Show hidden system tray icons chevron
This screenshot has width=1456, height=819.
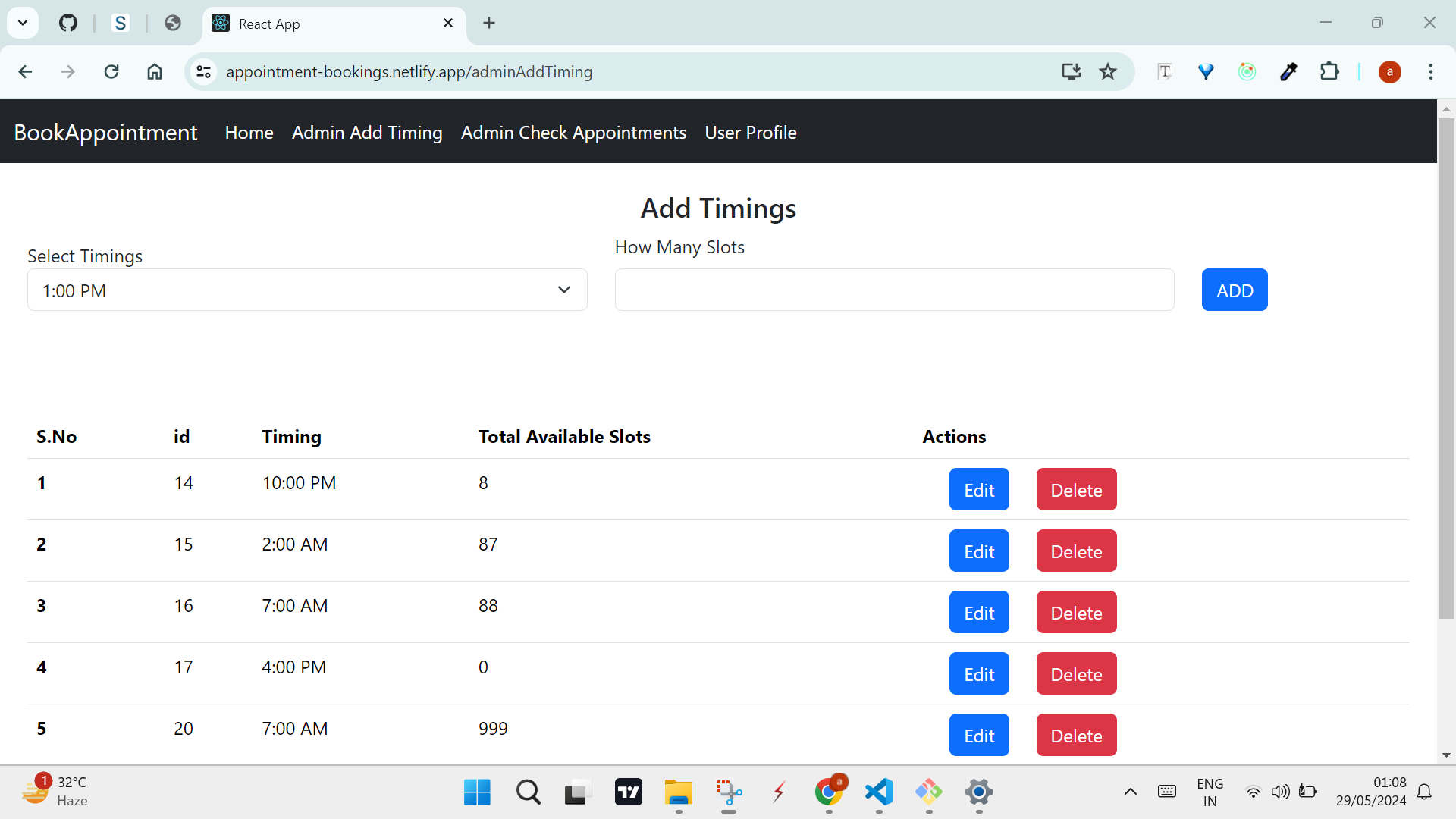tap(1130, 792)
